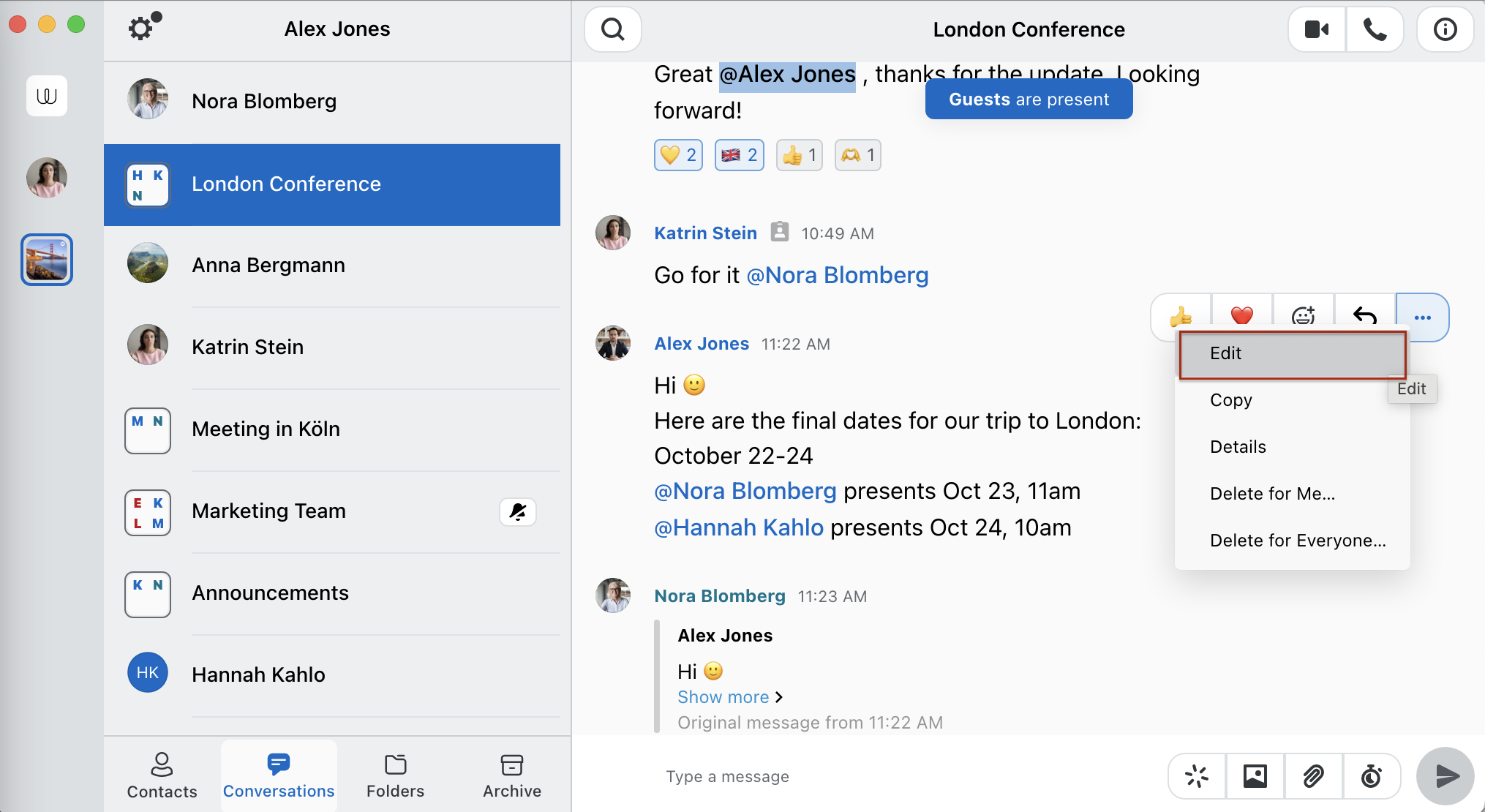This screenshot has width=1485, height=812.
Task: Click the search magnifier icon
Action: point(613,29)
